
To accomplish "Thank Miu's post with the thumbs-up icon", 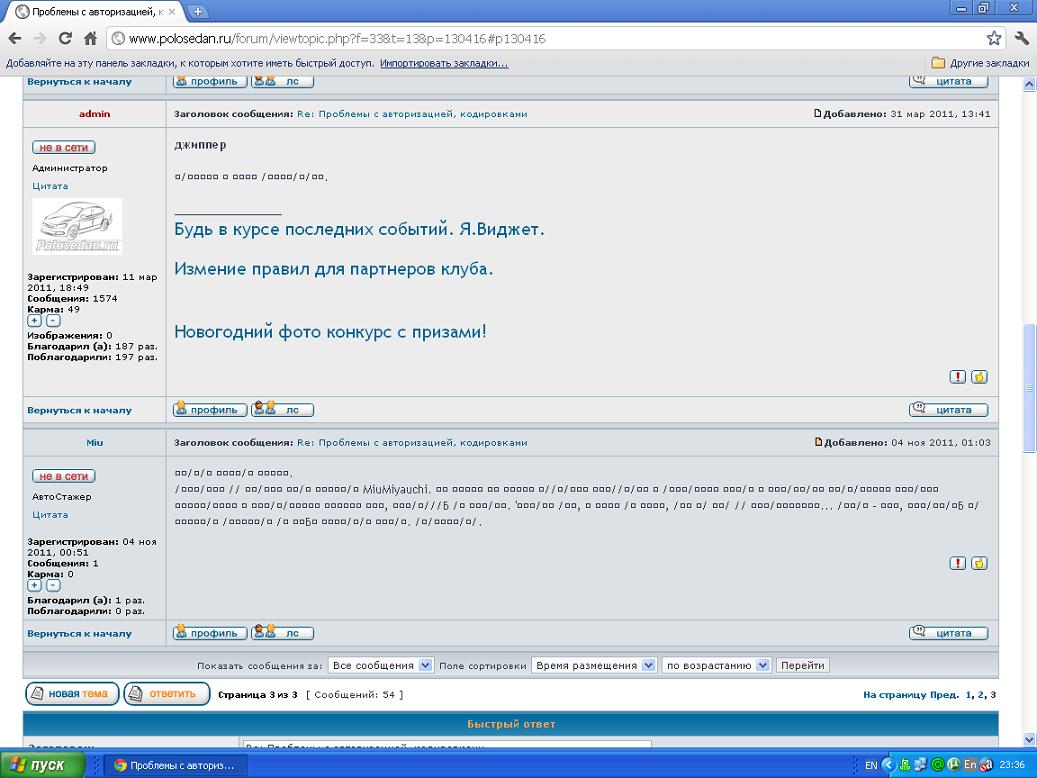I will 979,563.
